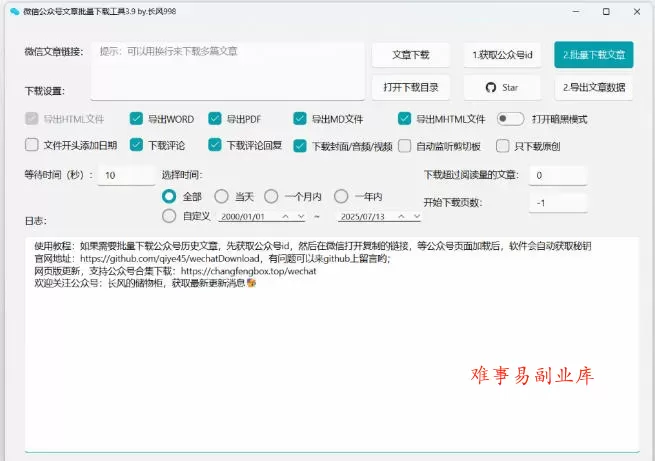Uncheck 下载评论回复 checkbox
This screenshot has height=461, width=655.
[x=215, y=145]
